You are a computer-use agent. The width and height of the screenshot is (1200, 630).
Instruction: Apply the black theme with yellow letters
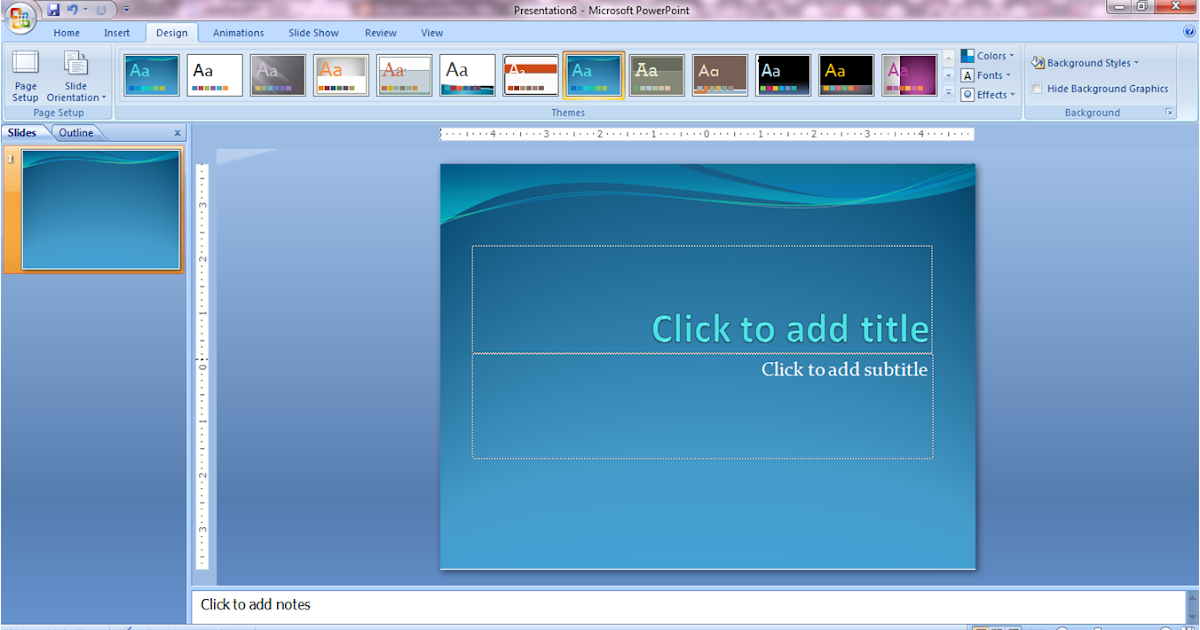coord(846,75)
